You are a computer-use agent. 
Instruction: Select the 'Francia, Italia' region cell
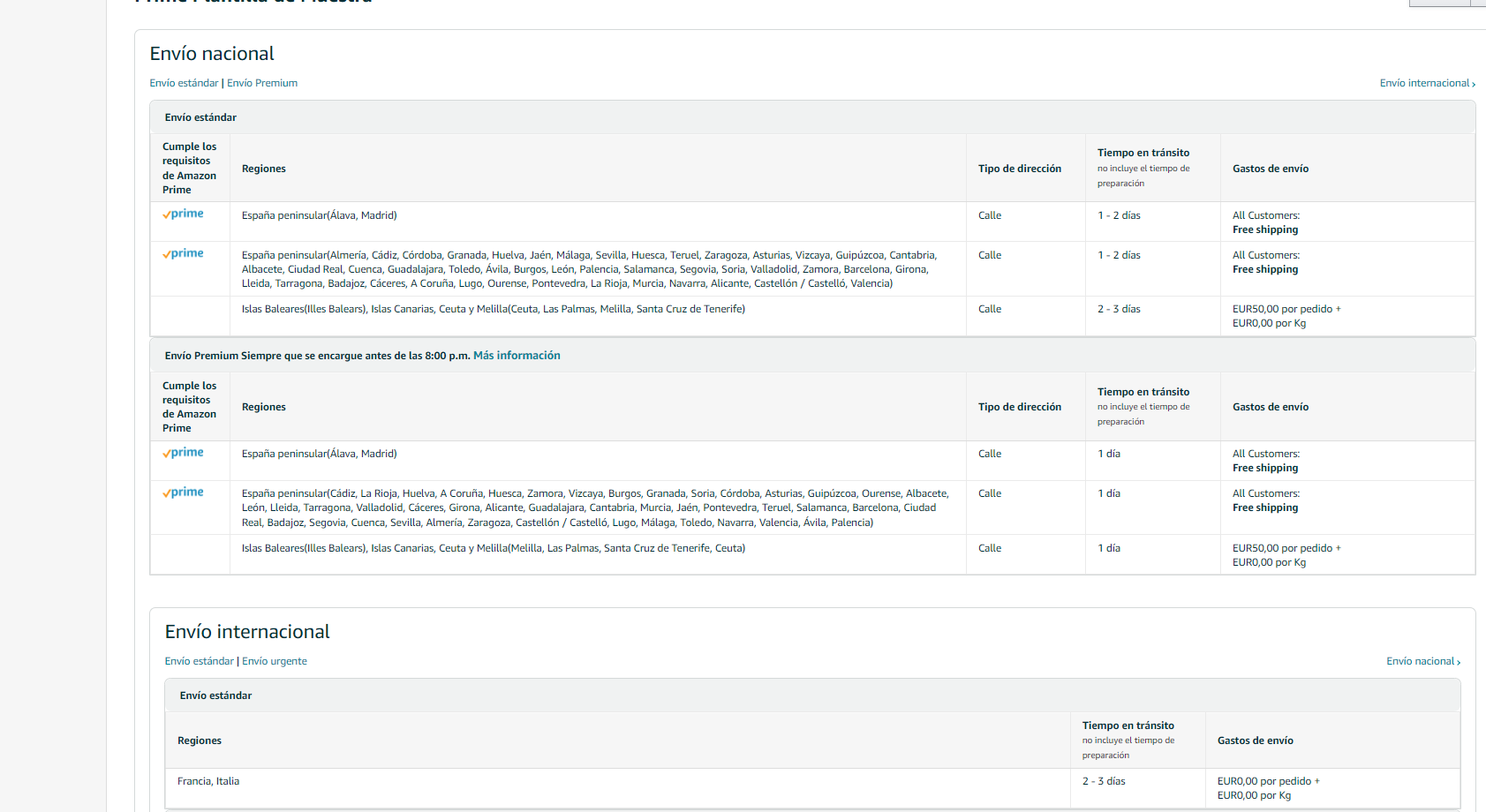coord(208,781)
